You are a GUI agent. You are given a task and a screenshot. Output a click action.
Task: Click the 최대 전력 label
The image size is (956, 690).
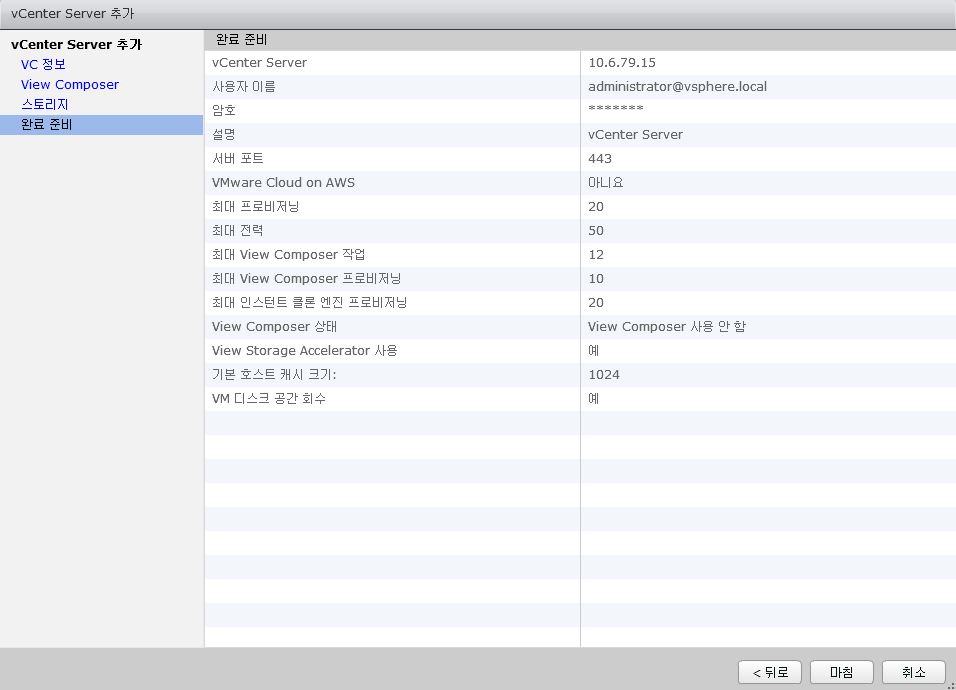click(x=238, y=230)
